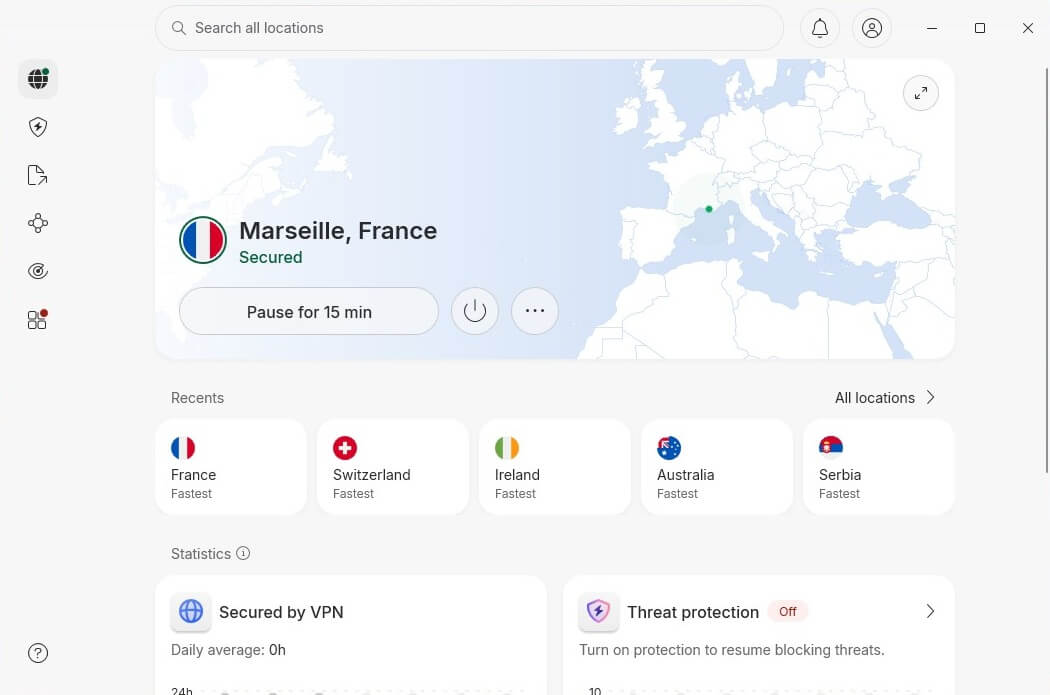Connect to Australia recent location
Image resolution: width=1050 pixels, height=695 pixels.
[717, 467]
